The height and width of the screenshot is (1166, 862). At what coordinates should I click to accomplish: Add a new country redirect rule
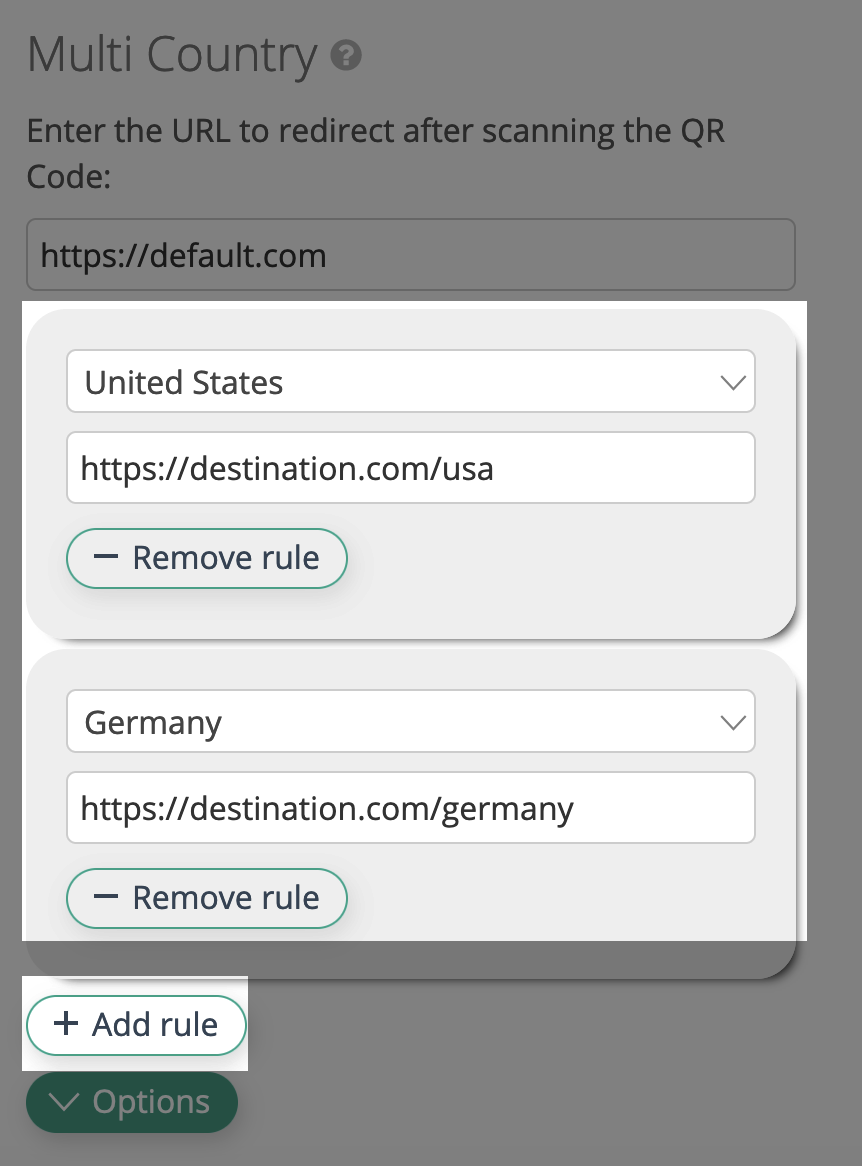pos(135,1025)
